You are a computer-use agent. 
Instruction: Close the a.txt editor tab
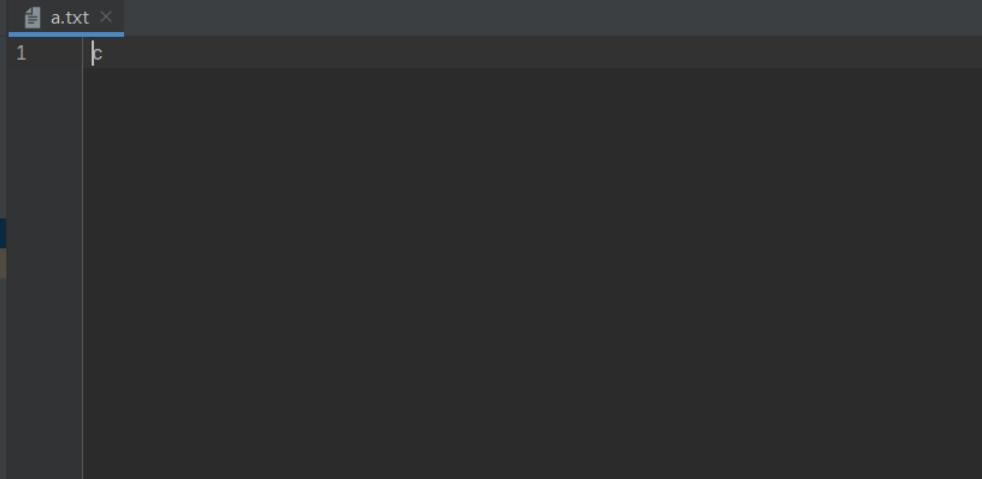[x=106, y=17]
